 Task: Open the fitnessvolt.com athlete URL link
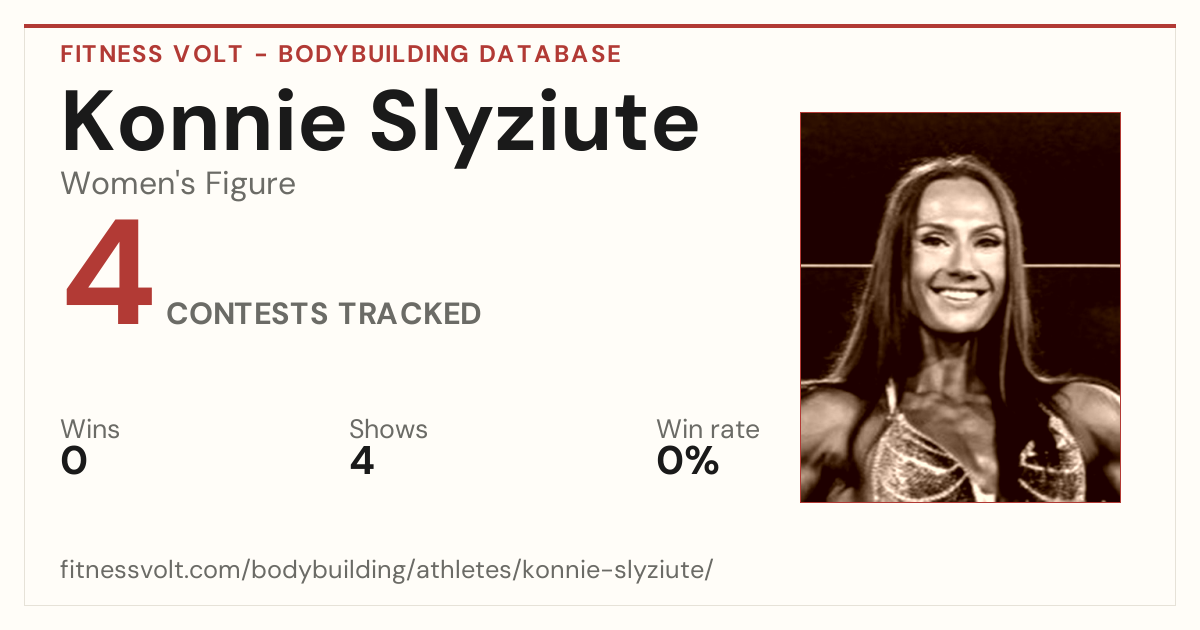tap(386, 571)
